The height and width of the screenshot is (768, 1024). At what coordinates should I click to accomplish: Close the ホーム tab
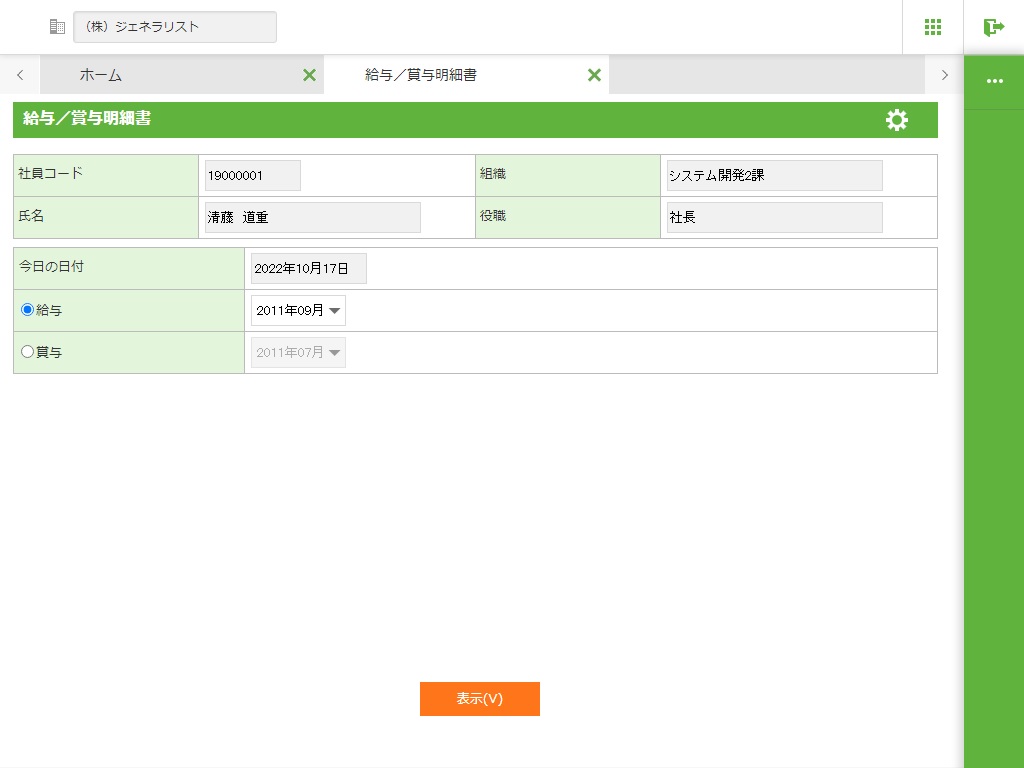309,75
